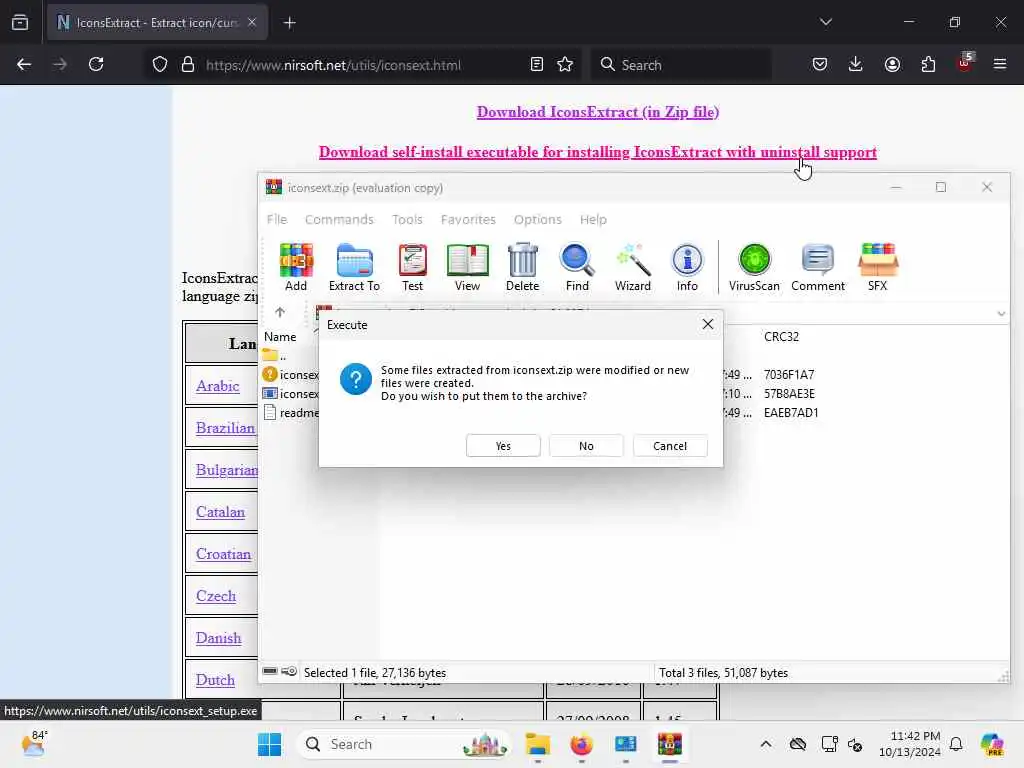The image size is (1024, 768).
Task: Open the File menu in WinRAR
Action: coord(277,219)
